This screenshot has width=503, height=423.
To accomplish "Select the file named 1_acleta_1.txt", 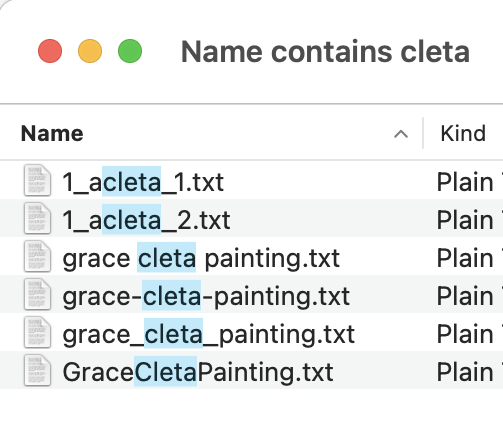I will tap(143, 182).
